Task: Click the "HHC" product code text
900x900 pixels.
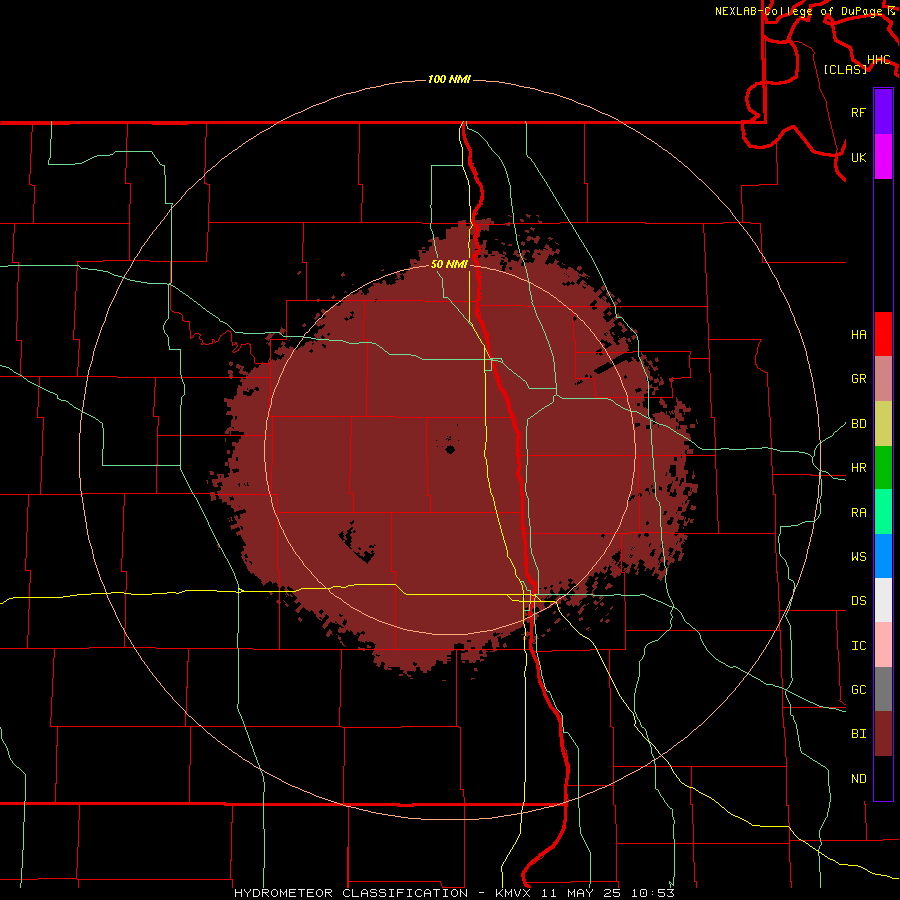Action: tap(878, 59)
